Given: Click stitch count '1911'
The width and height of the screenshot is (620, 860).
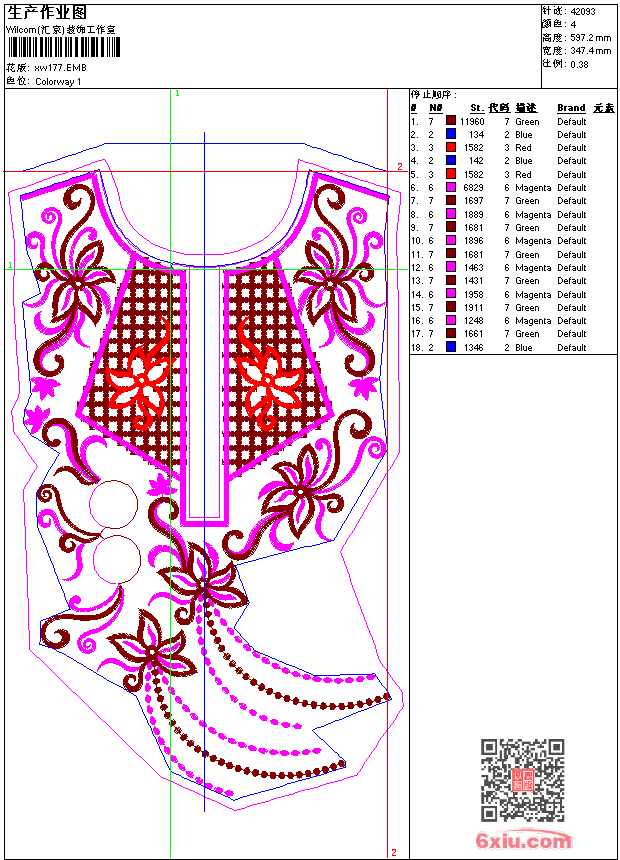Looking at the screenshot, I should coord(474,308).
